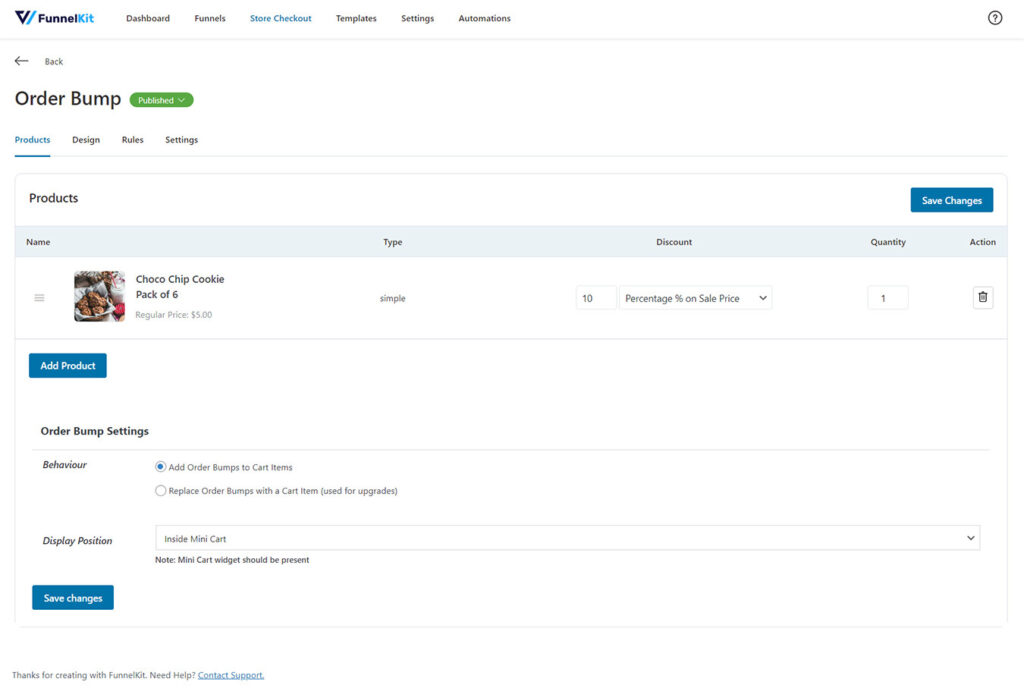Click the Display Position setting label

coord(77,540)
